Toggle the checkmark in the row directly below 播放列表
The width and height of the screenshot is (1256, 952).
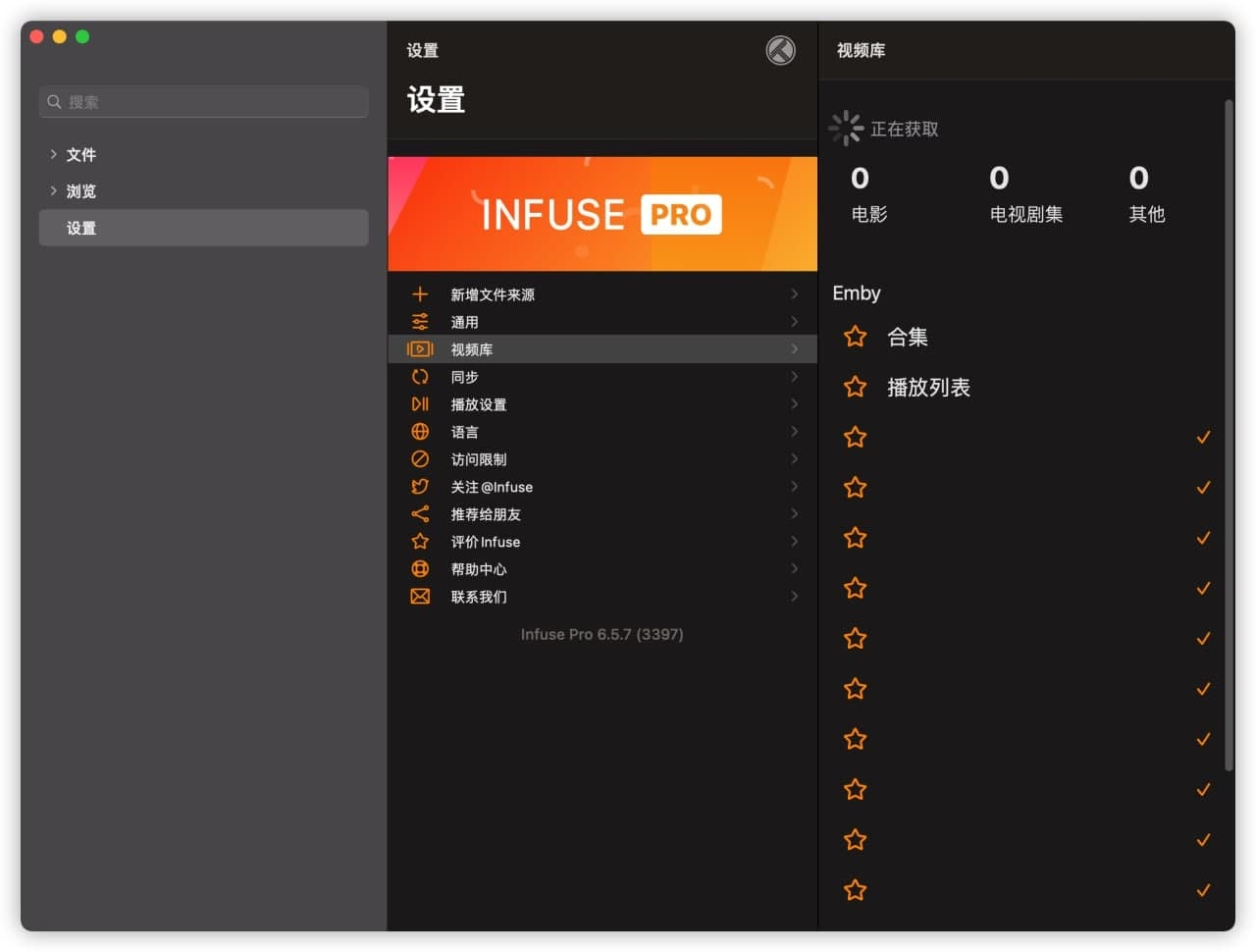point(1203,437)
